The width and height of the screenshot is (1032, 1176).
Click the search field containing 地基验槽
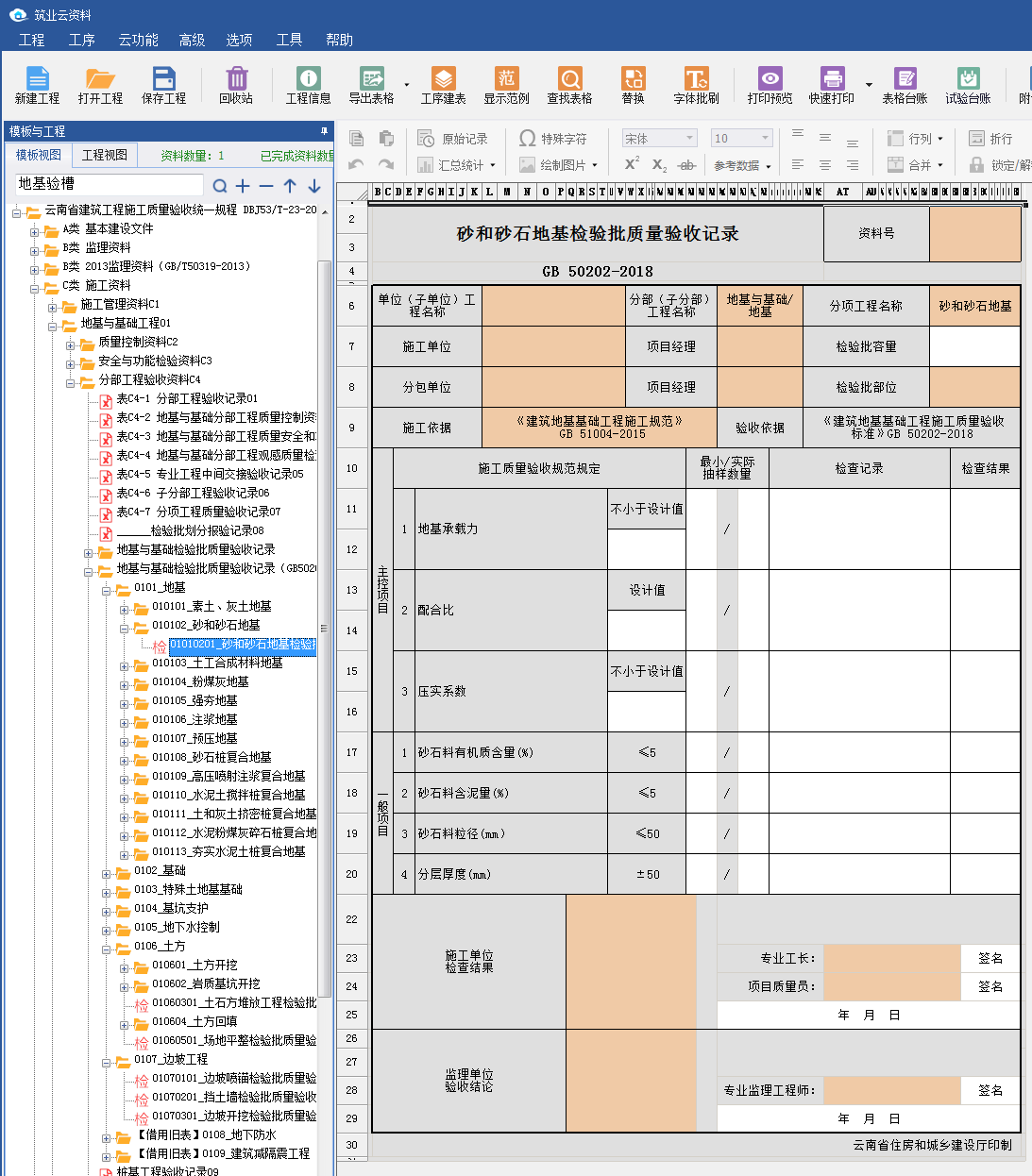pyautogui.click(x=109, y=184)
